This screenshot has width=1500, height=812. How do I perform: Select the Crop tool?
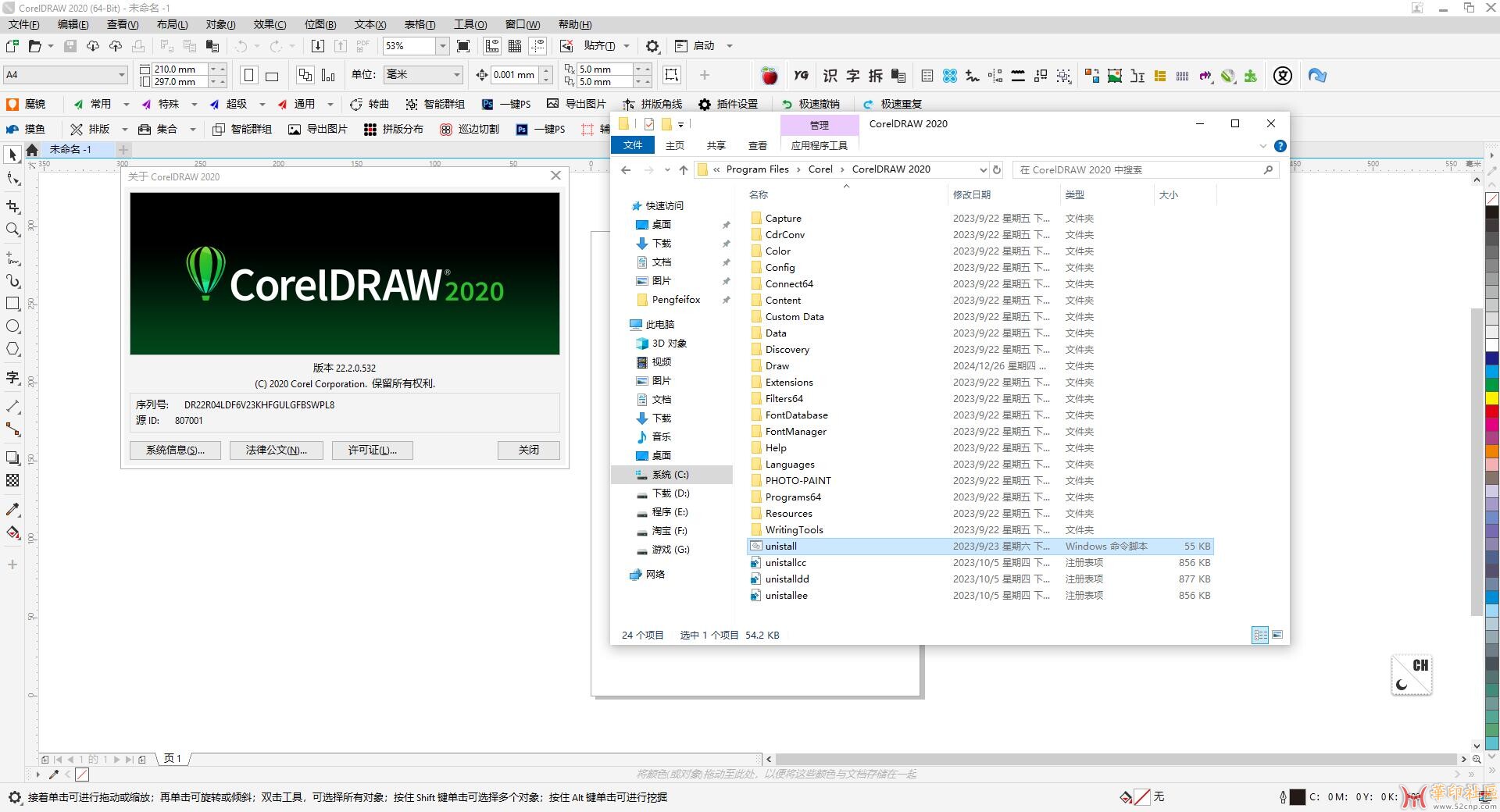[x=12, y=206]
